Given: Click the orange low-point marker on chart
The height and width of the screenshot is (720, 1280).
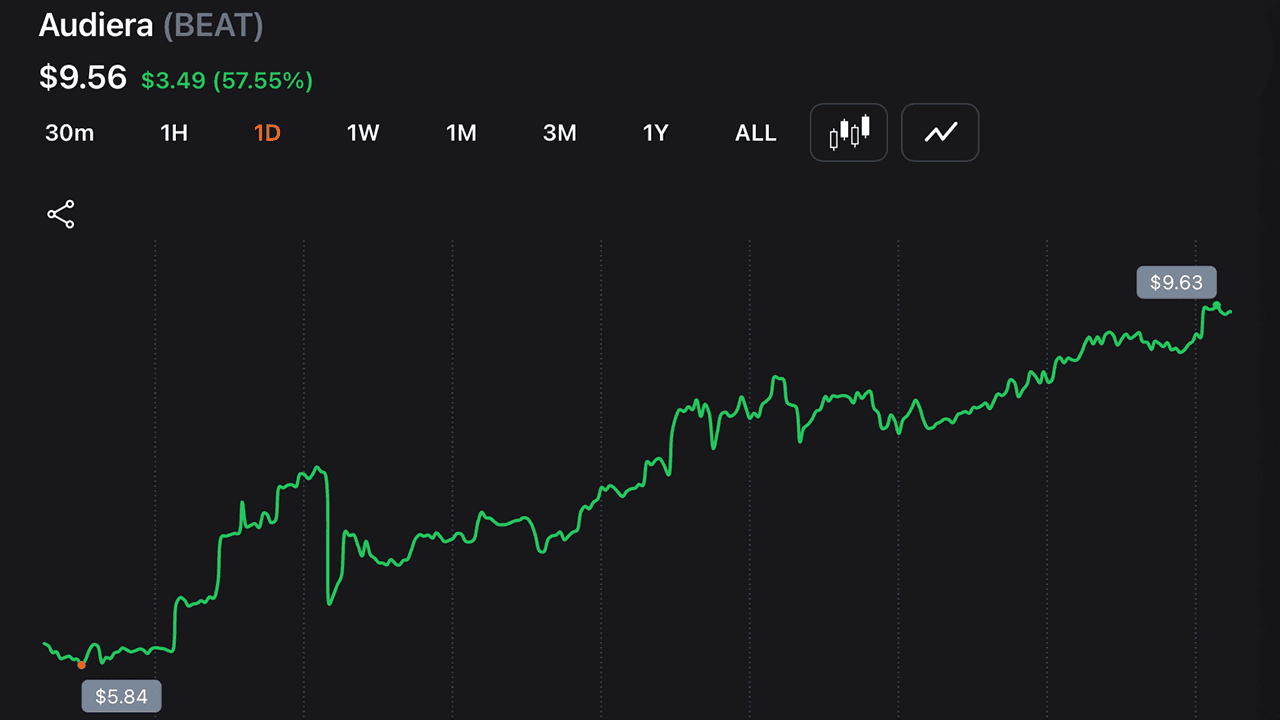Looking at the screenshot, I should coord(81,665).
